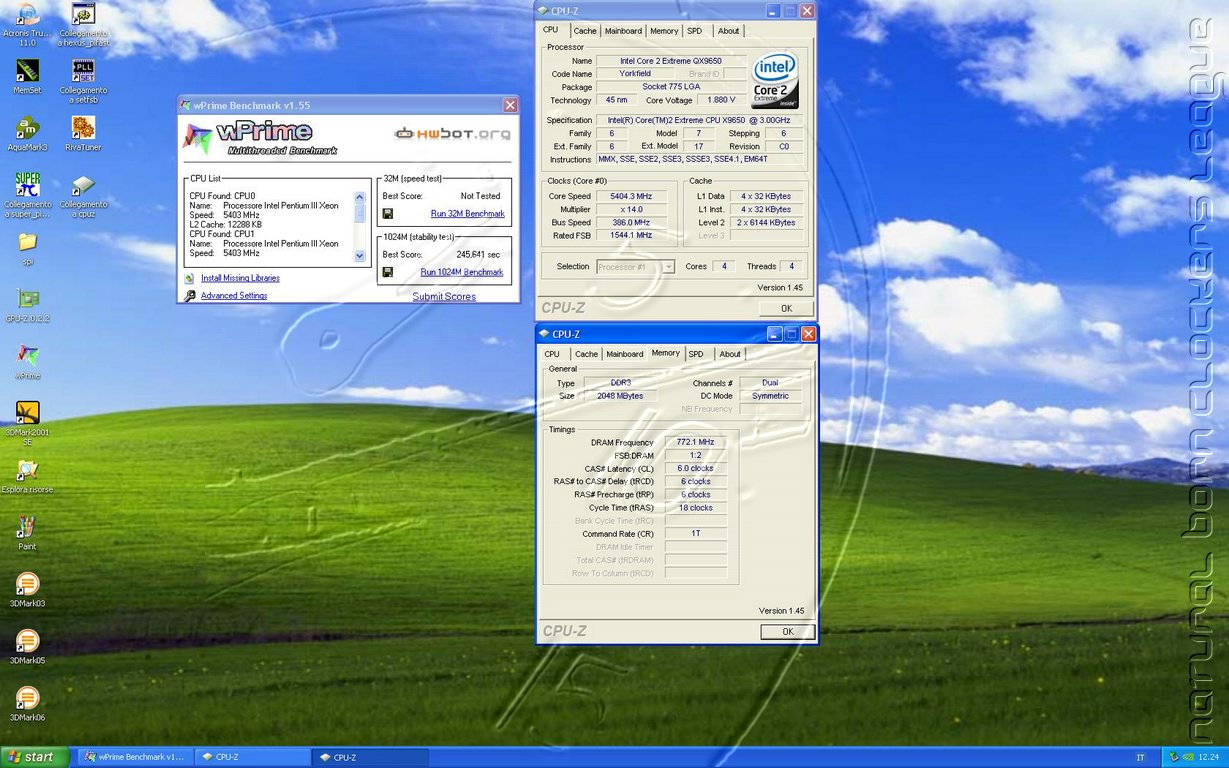
Task: Select SPD tab in bottom CPU-Z window
Action: pos(696,354)
